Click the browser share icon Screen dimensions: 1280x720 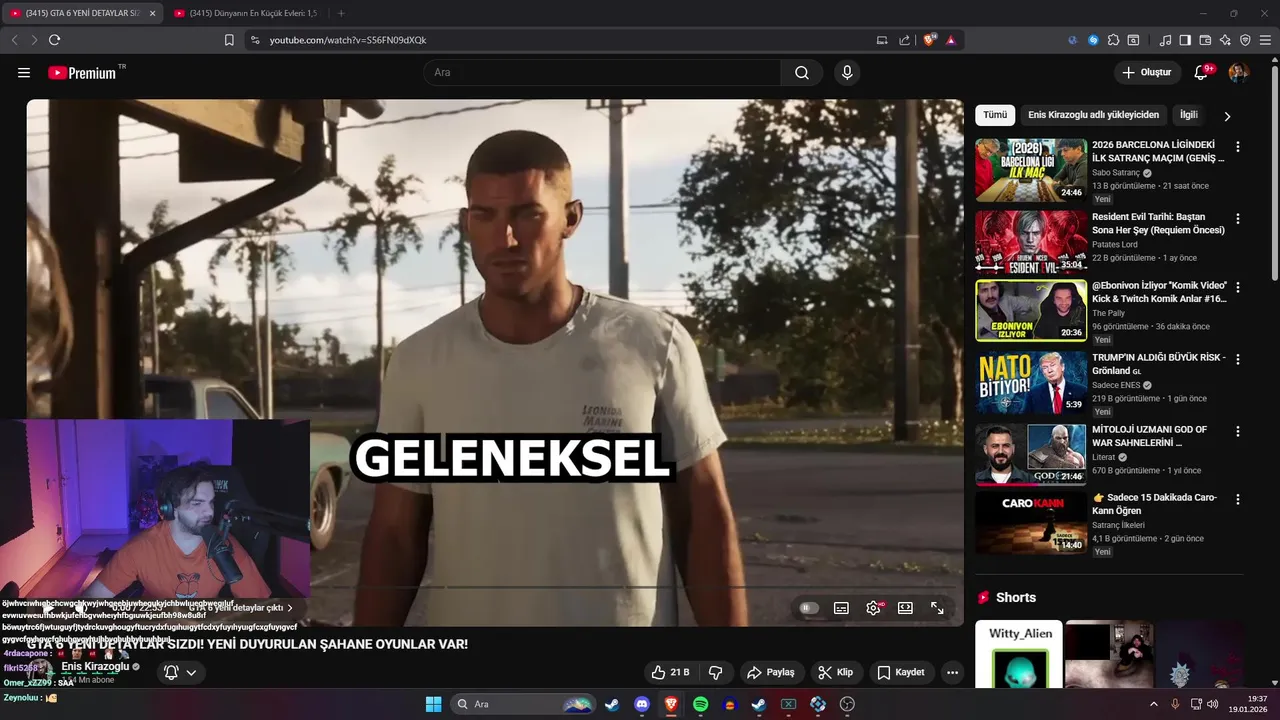click(905, 40)
